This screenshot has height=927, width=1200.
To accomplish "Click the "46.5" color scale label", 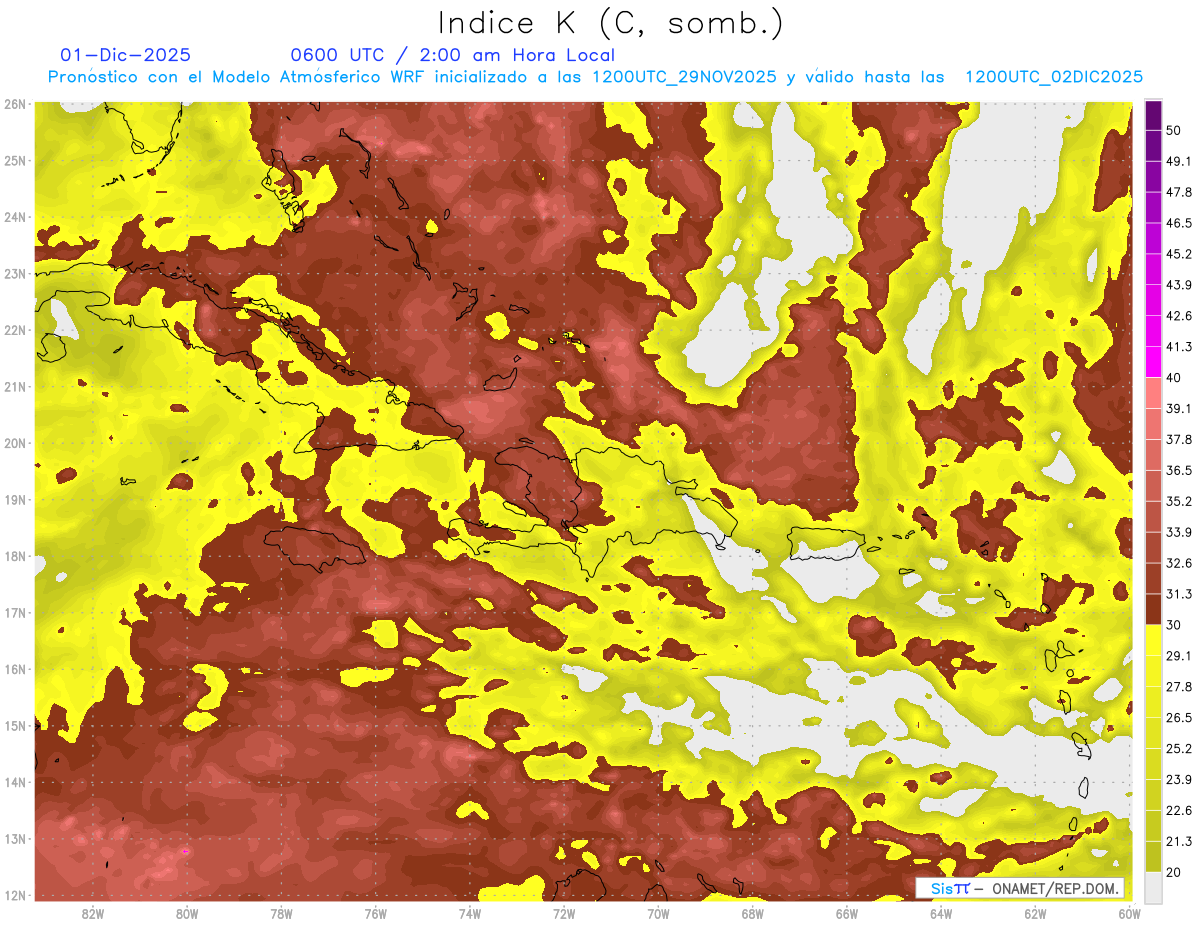I will (1179, 223).
